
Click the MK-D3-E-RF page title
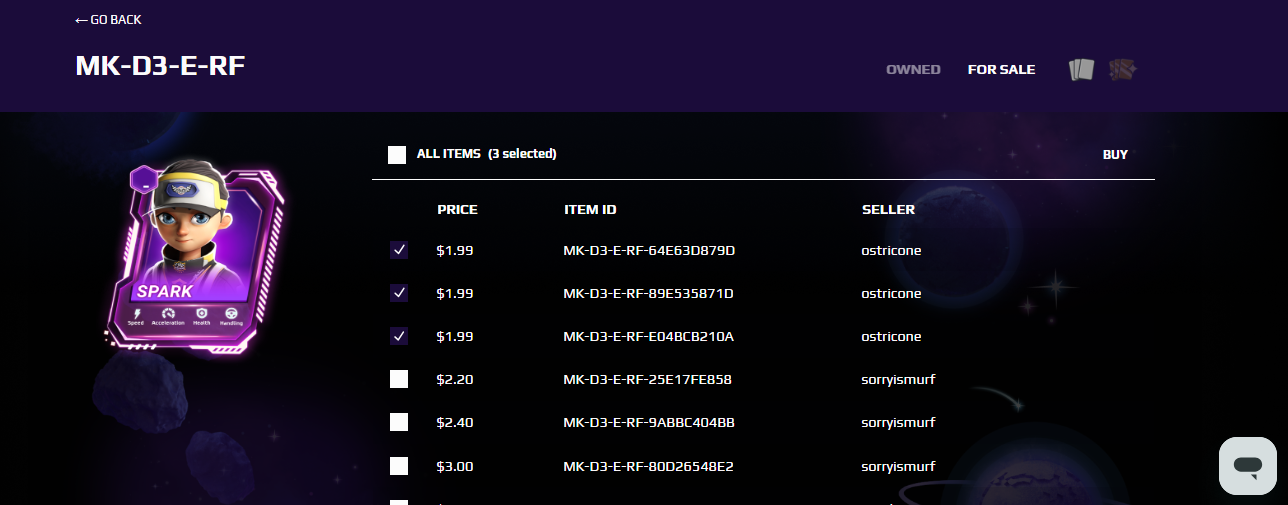[x=160, y=66]
